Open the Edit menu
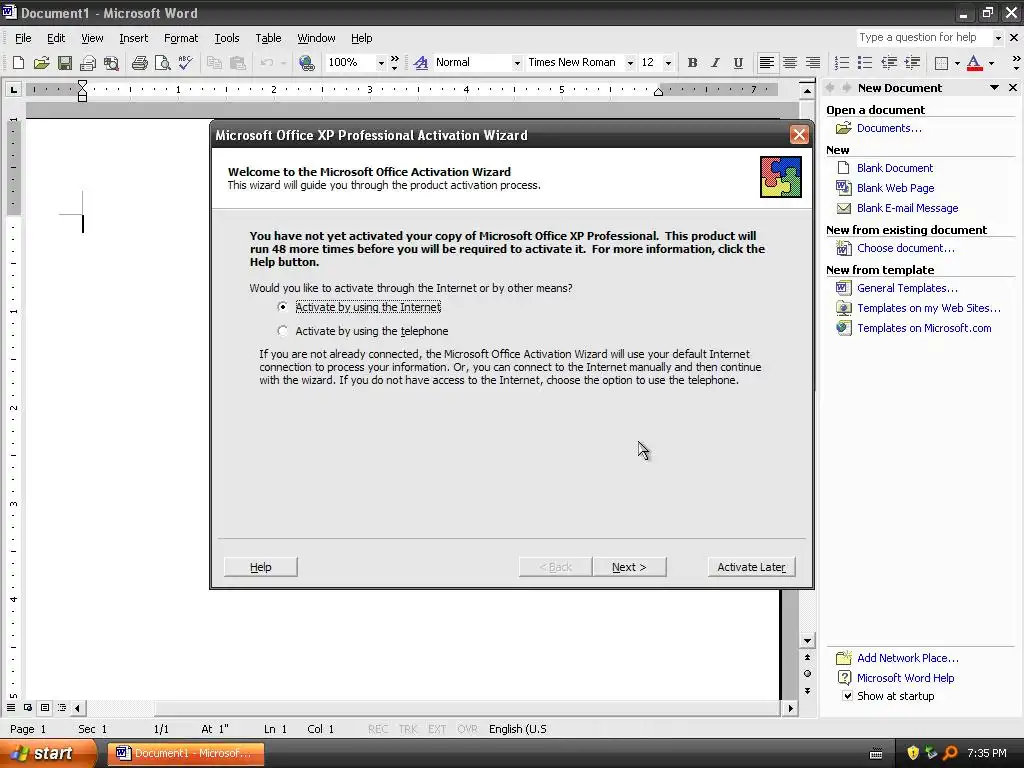 click(x=56, y=38)
